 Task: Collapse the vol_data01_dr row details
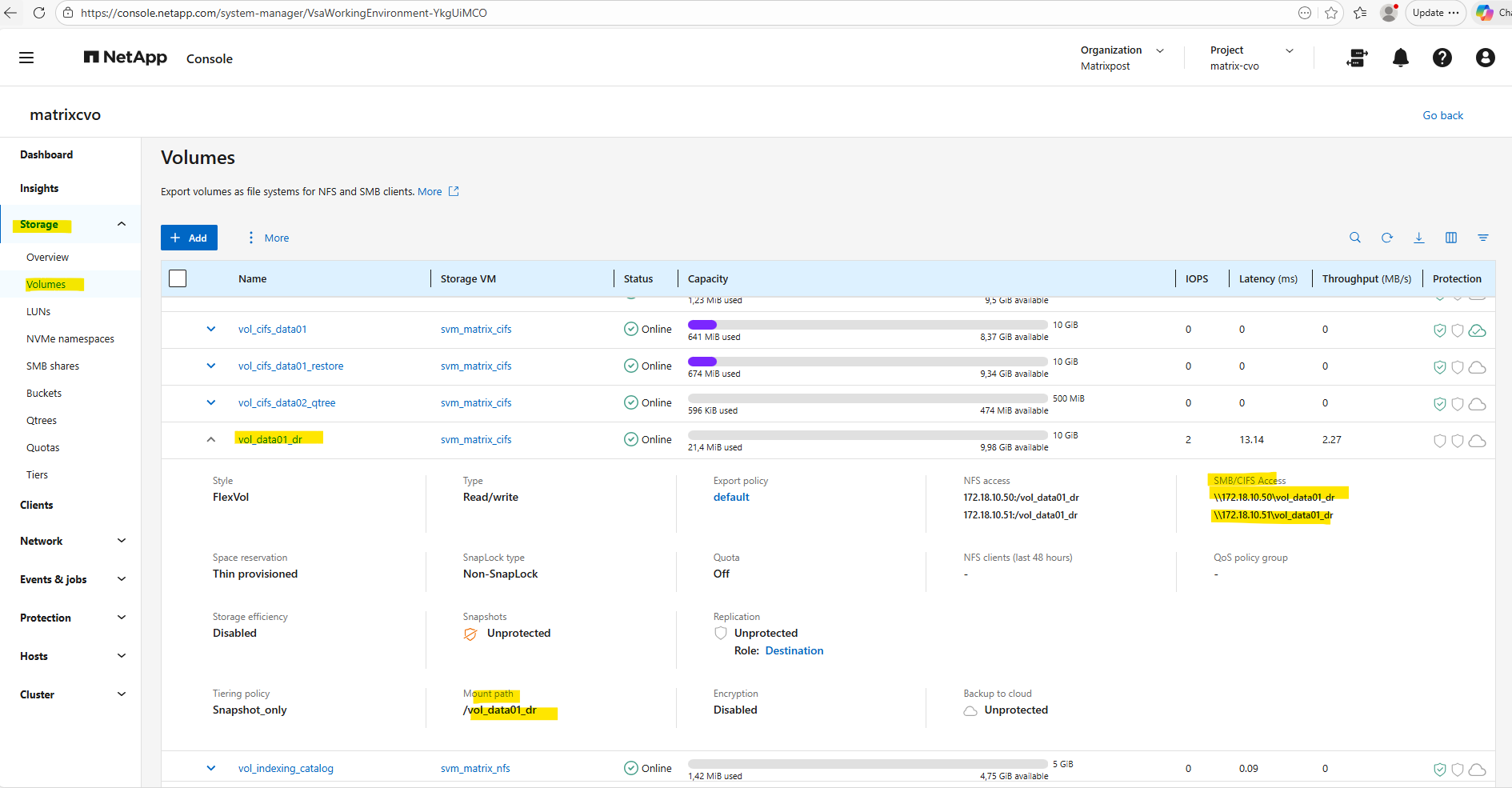tap(211, 439)
